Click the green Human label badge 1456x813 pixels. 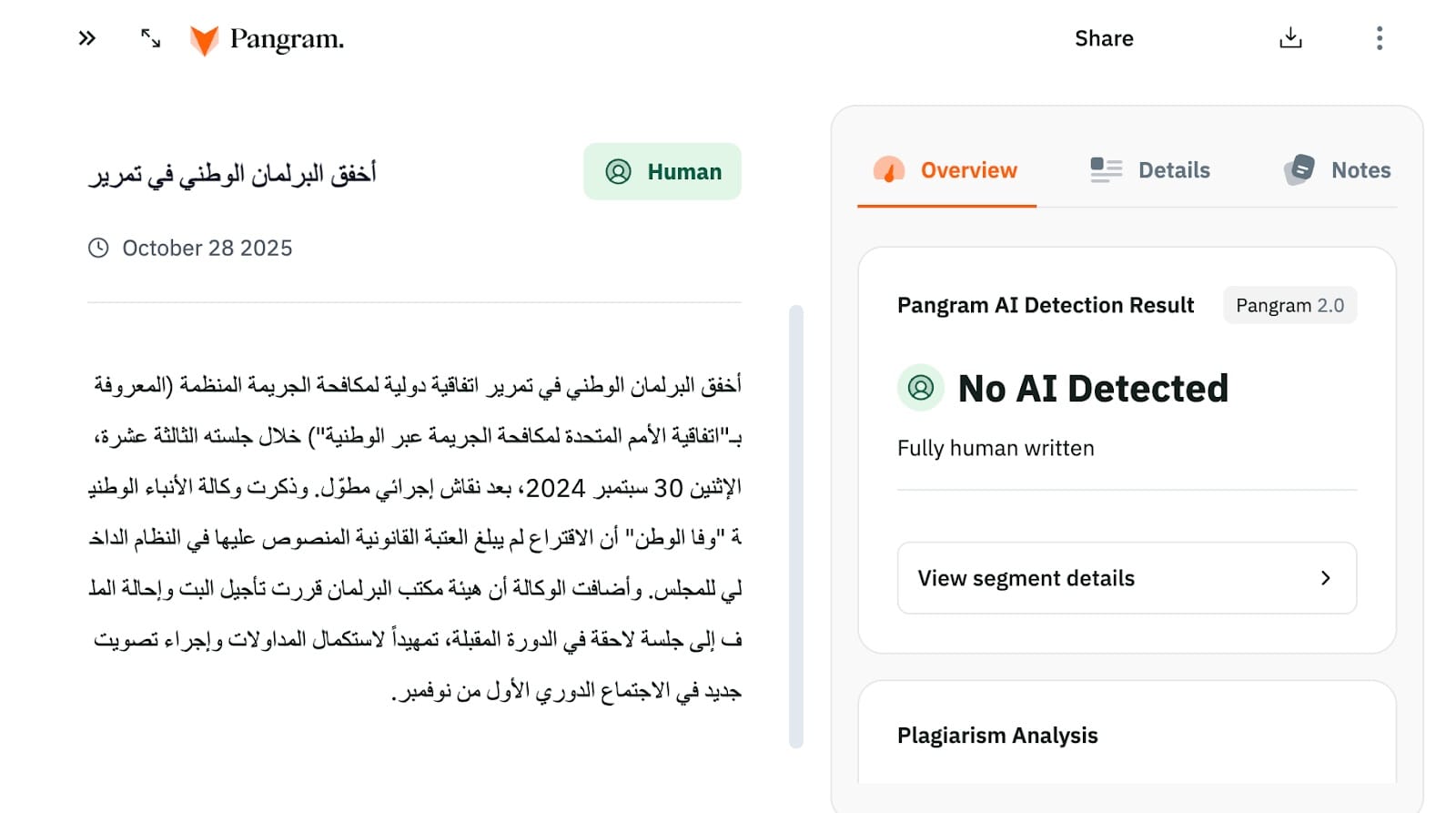click(x=662, y=171)
